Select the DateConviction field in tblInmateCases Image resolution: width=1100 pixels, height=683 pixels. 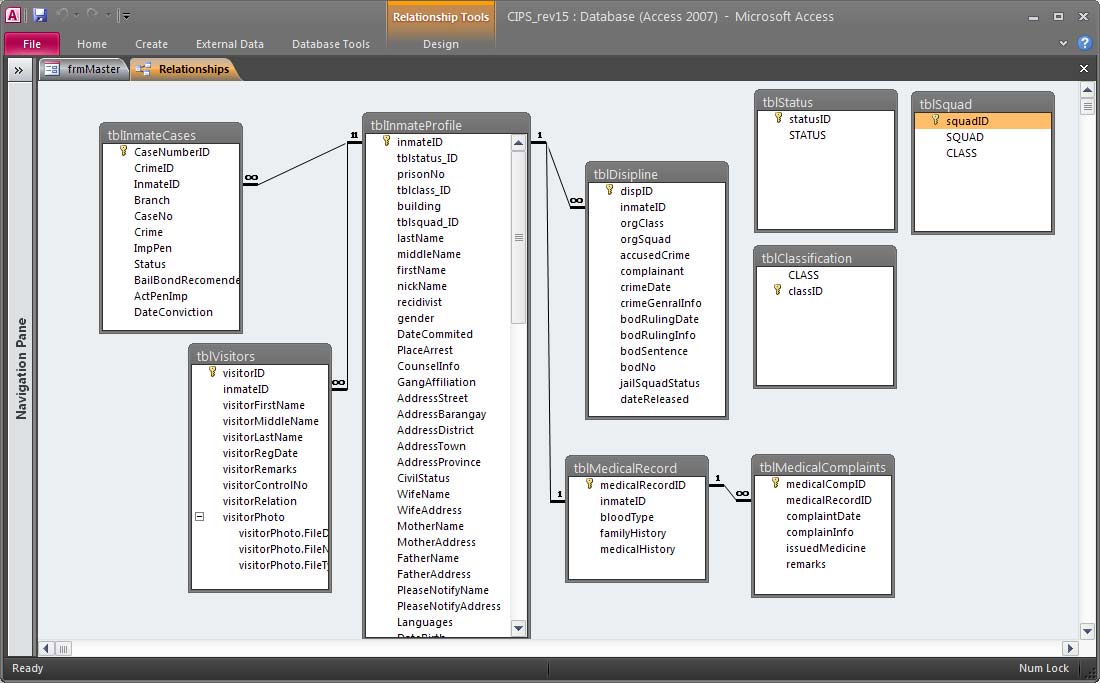171,312
